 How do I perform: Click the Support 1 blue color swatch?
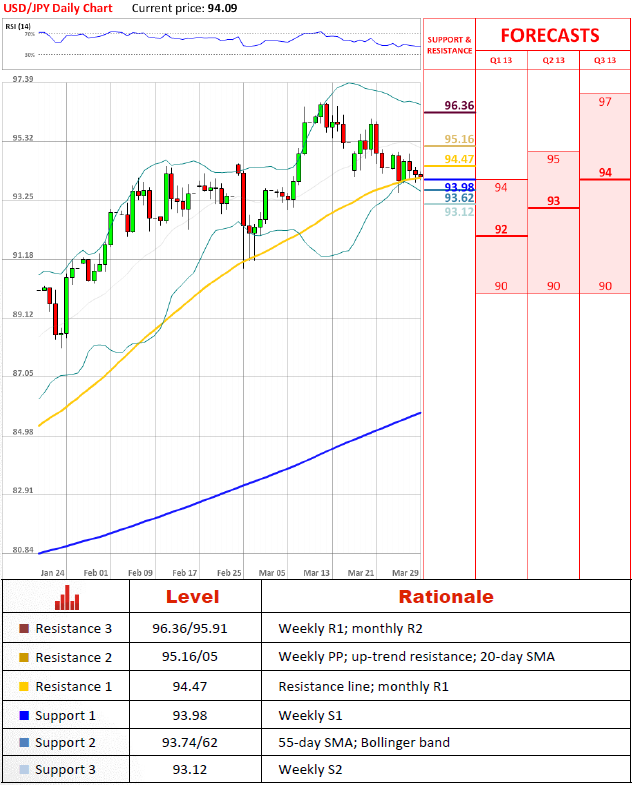pos(24,715)
